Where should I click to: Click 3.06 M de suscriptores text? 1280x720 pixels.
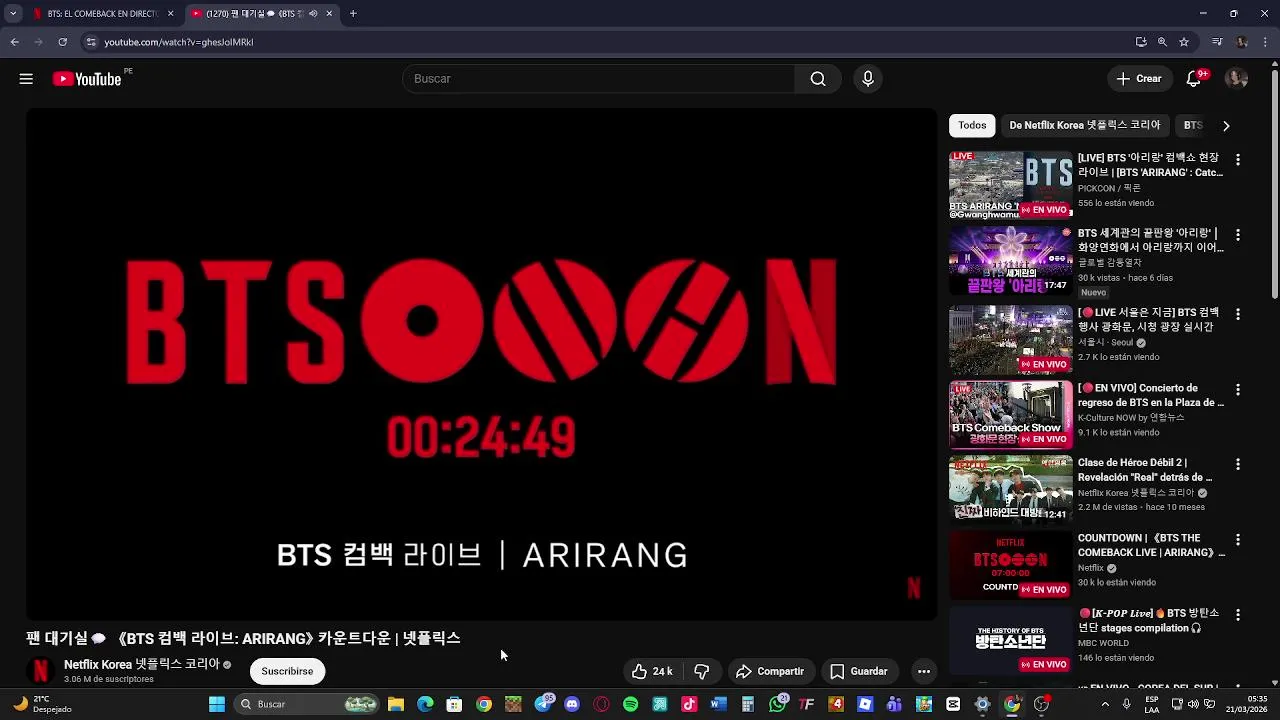point(109,680)
